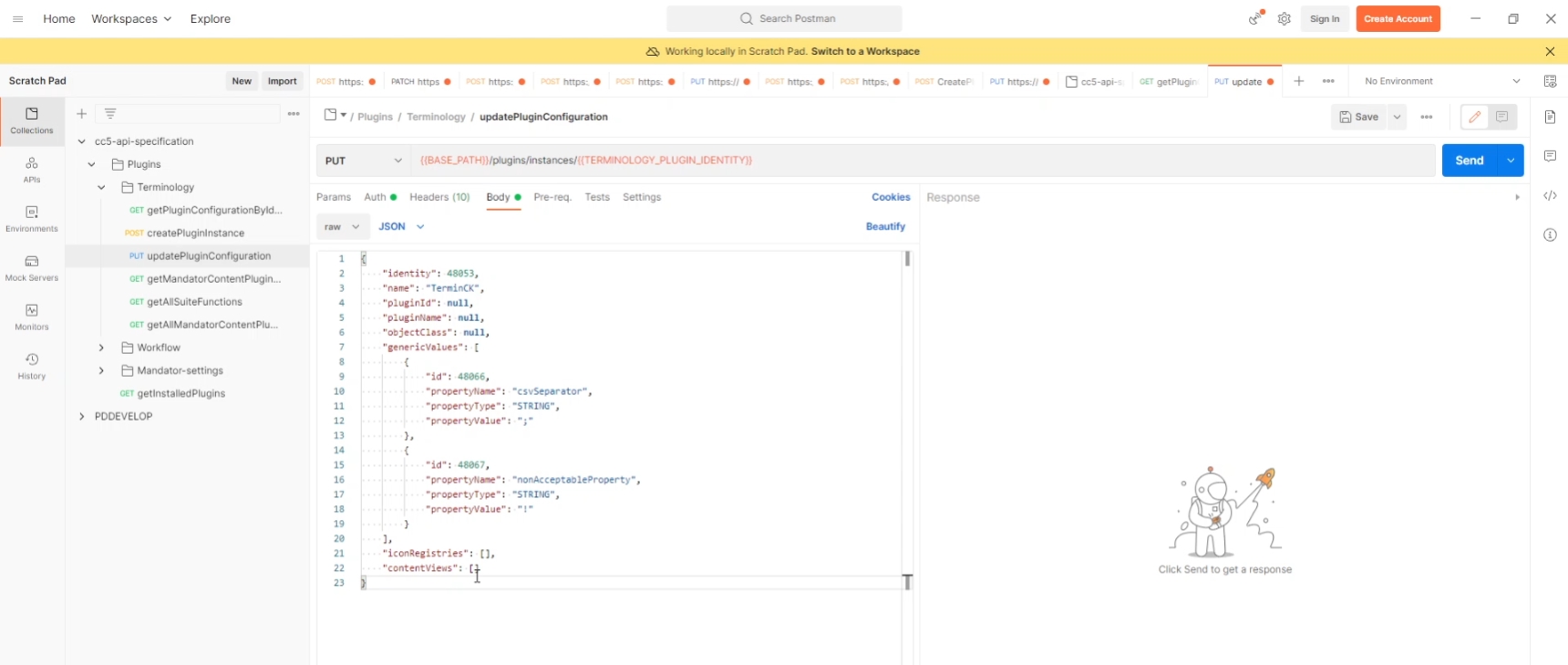Expand the Workflow folder
Viewport: 1568px width, 665px height.
(101, 348)
